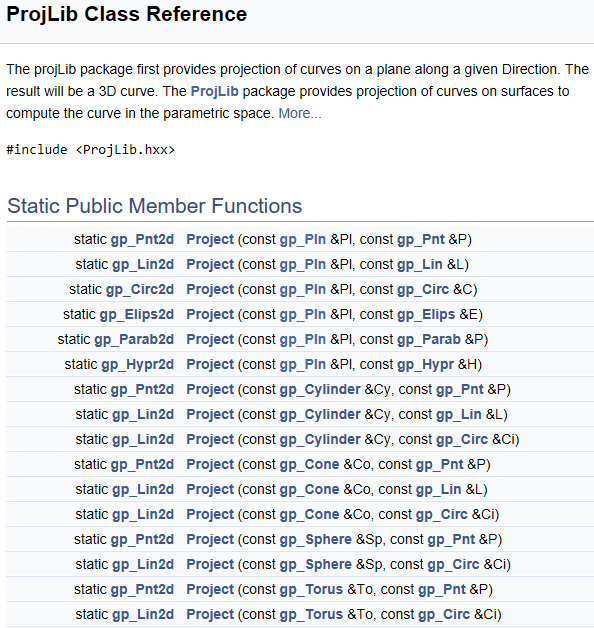594x628 pixels.
Task: Open the gp_Parab parameter type link
Action: point(429,340)
